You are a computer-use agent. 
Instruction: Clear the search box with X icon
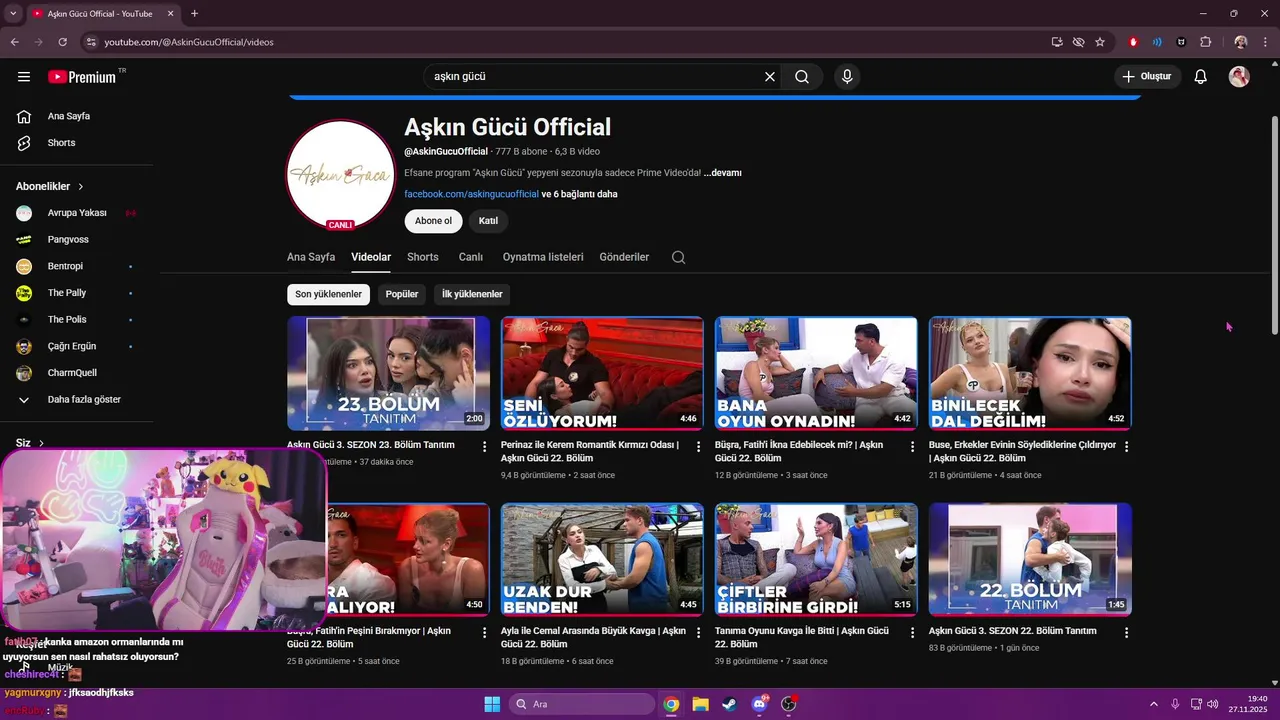(x=770, y=77)
